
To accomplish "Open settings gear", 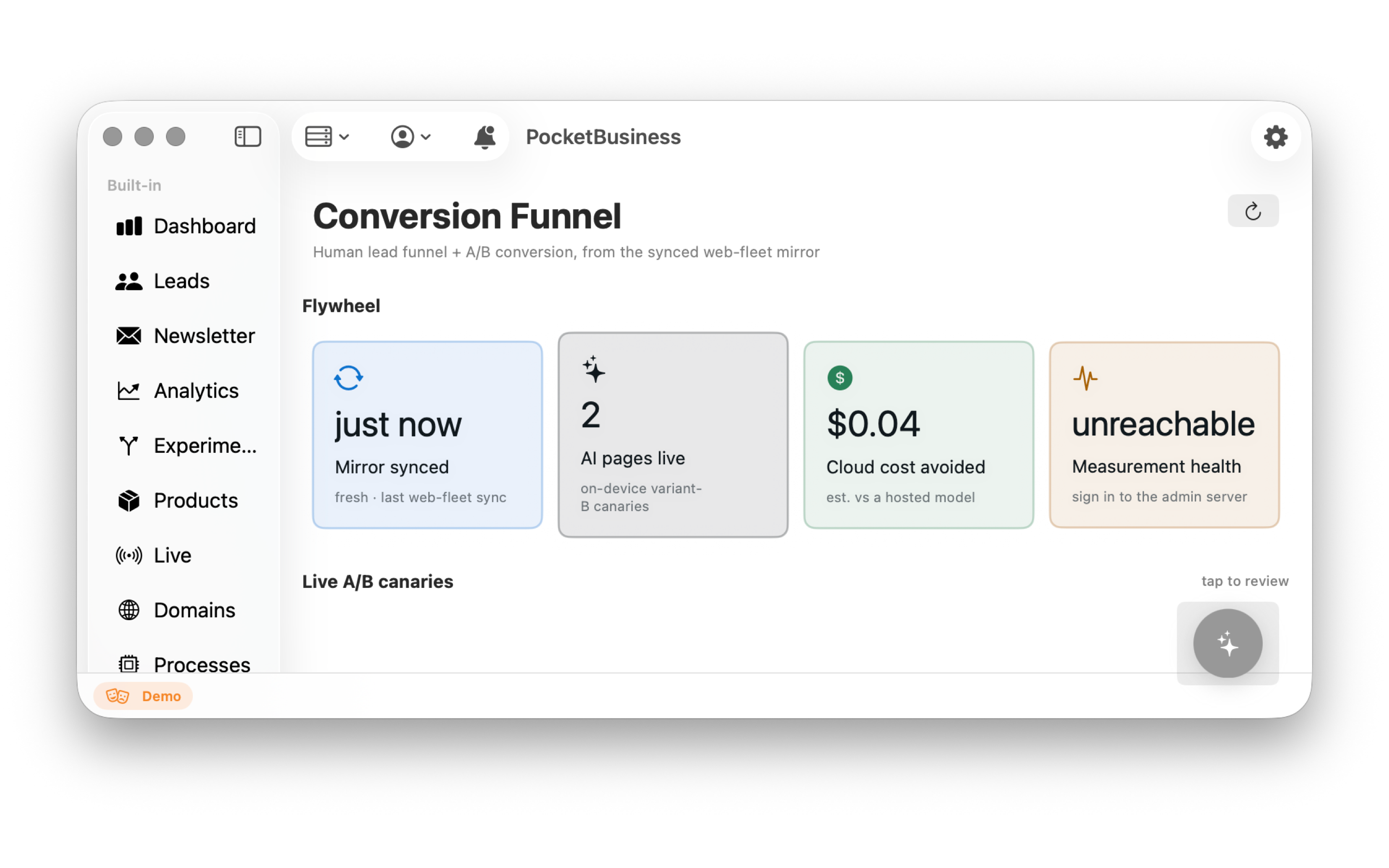I will pos(1275,136).
